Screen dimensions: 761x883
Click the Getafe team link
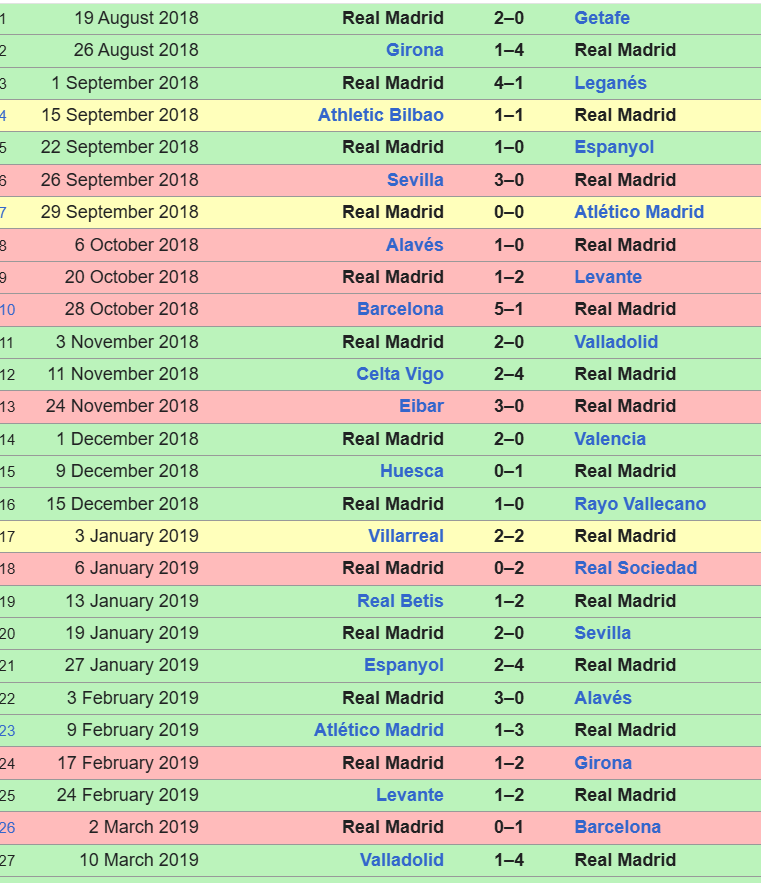pos(601,18)
